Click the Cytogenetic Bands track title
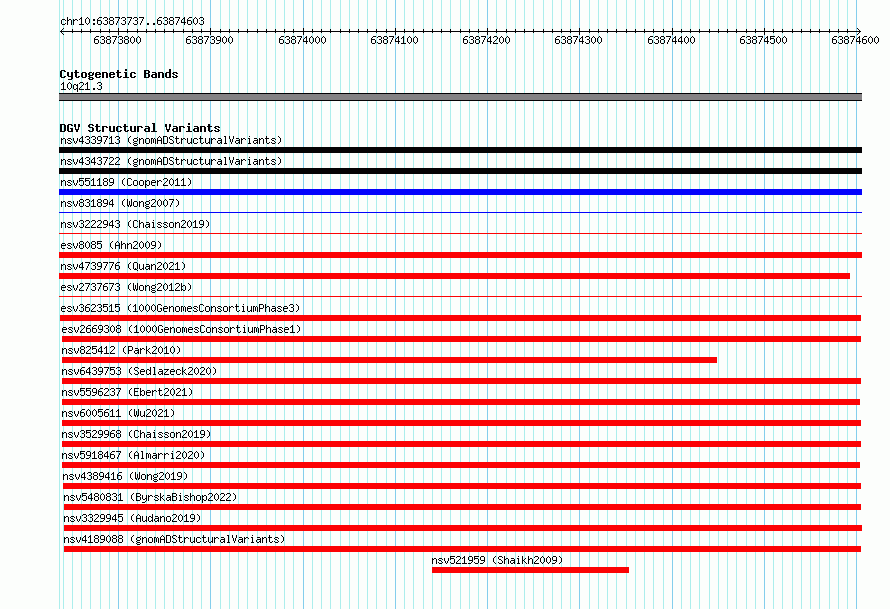 pos(119,74)
